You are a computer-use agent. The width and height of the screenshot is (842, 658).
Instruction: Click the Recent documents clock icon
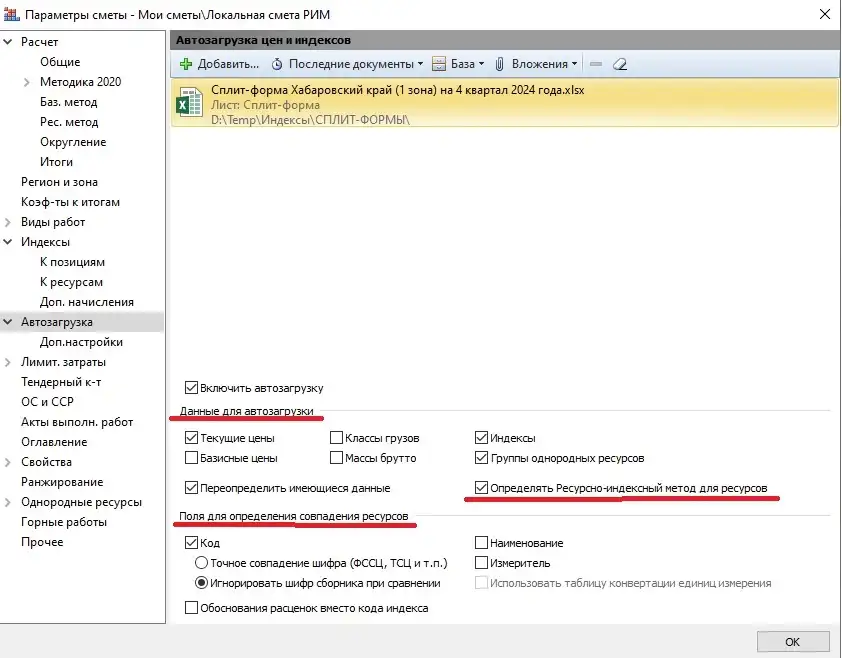coord(278,64)
